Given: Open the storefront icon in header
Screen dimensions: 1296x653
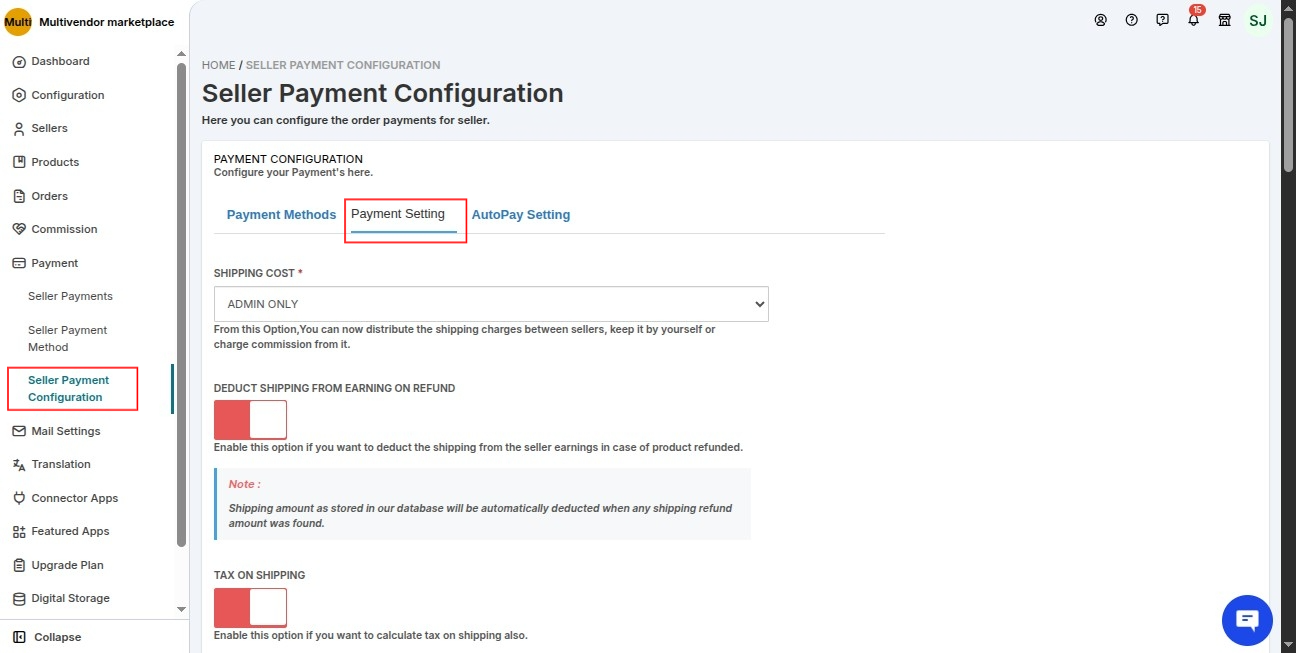Looking at the screenshot, I should click(1224, 20).
